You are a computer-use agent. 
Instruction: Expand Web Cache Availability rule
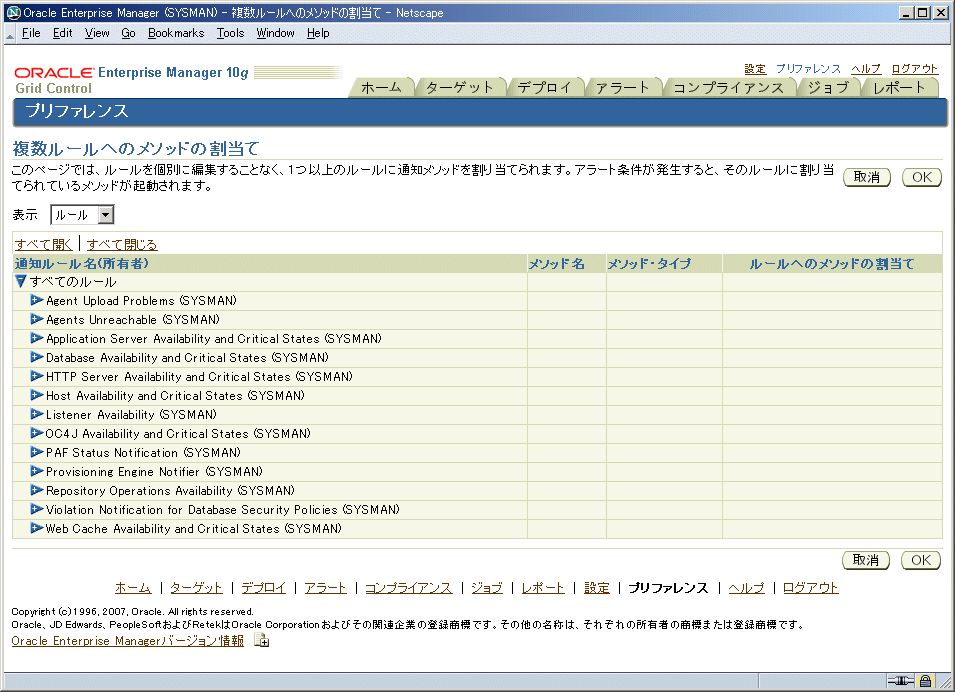coord(37,528)
